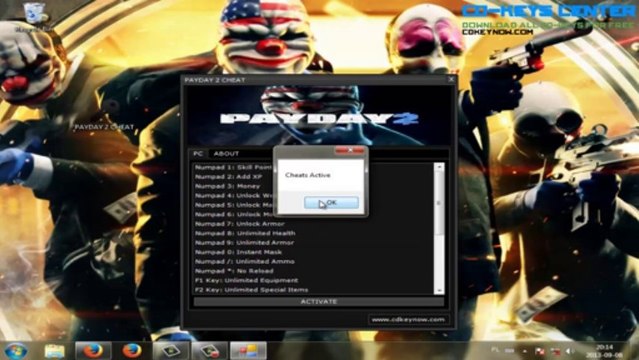Click the second Firefox taskbar icon
Screen dimensions: 639x360
pyautogui.click(x=132, y=351)
